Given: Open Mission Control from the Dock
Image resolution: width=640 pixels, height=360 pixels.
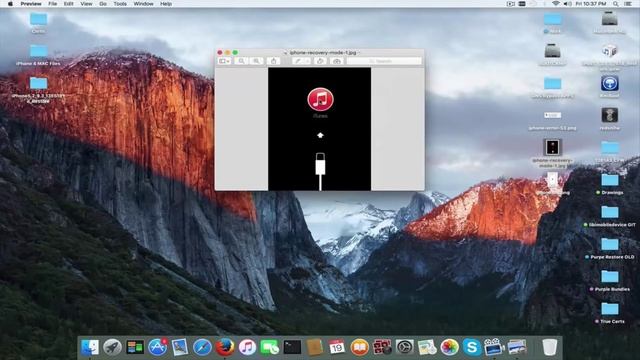Looking at the screenshot, I should click(x=135, y=347).
